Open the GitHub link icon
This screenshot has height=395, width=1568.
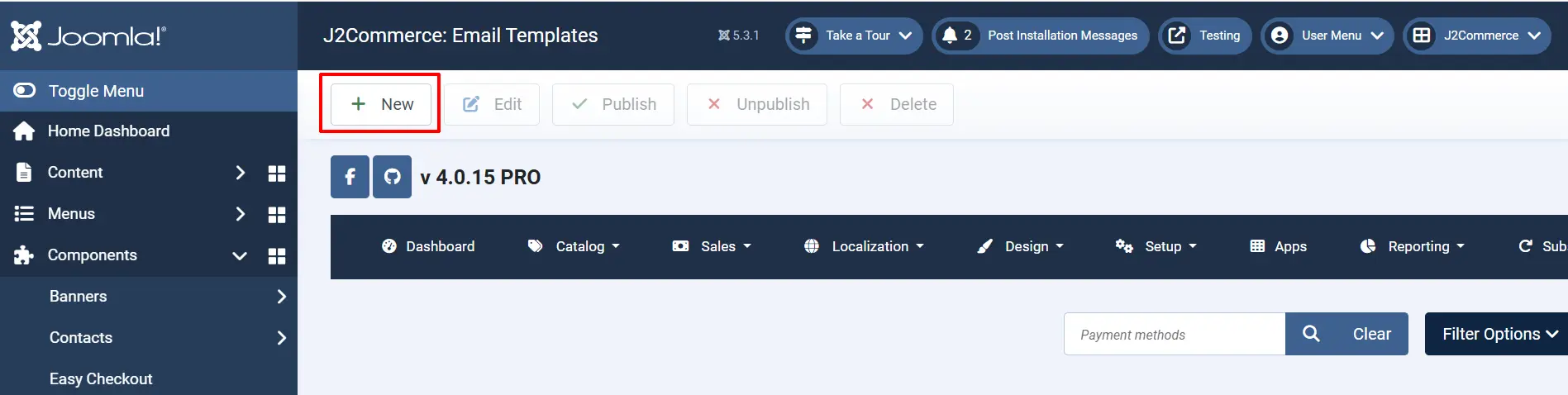(x=392, y=177)
